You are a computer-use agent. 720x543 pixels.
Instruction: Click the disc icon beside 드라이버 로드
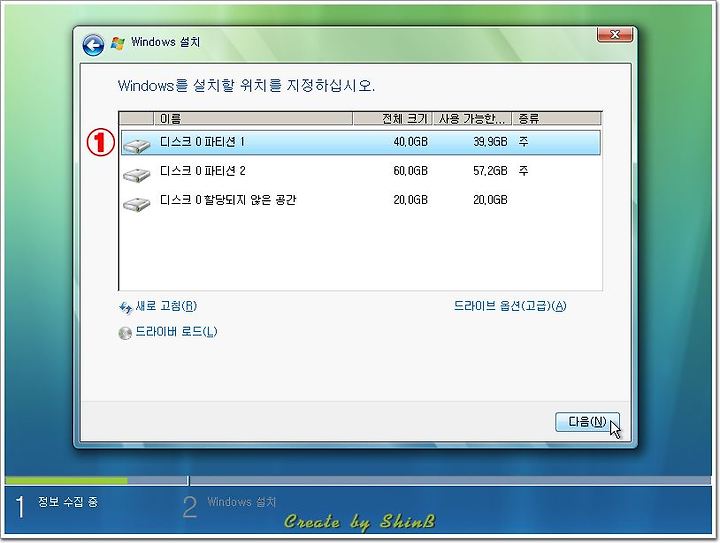[125, 333]
